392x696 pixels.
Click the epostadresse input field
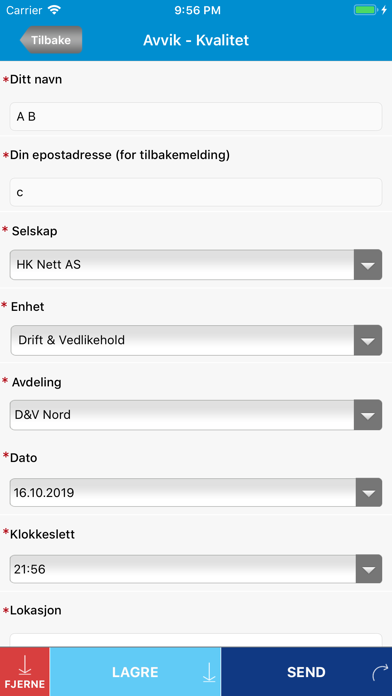click(x=196, y=192)
